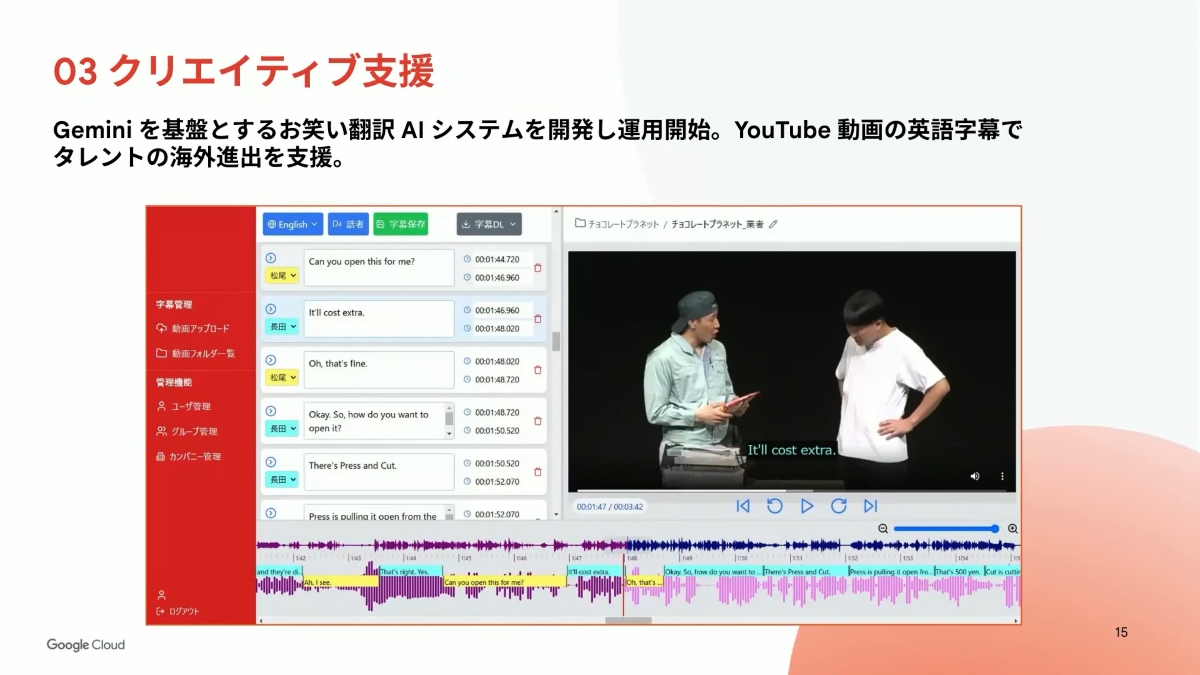Adjust the timeline zoom slider
The height and width of the screenshot is (675, 1200).
(x=946, y=528)
